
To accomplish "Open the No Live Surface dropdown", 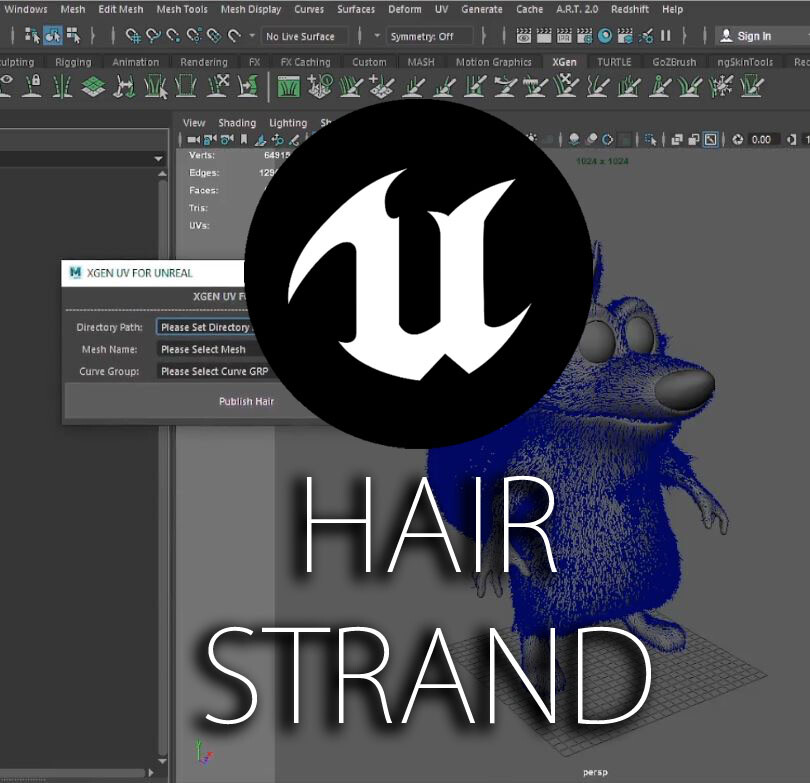I will click(305, 37).
